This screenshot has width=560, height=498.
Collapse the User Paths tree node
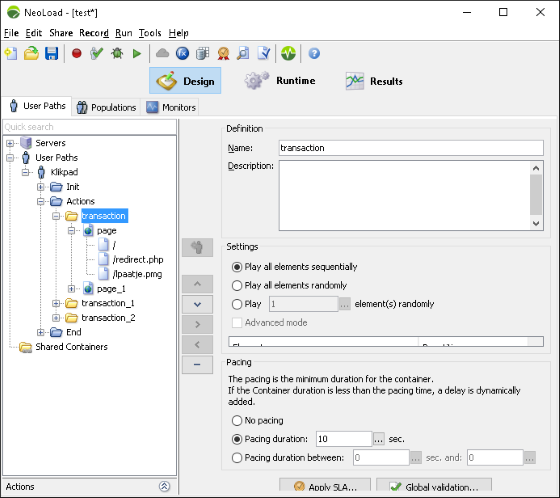click(10, 158)
